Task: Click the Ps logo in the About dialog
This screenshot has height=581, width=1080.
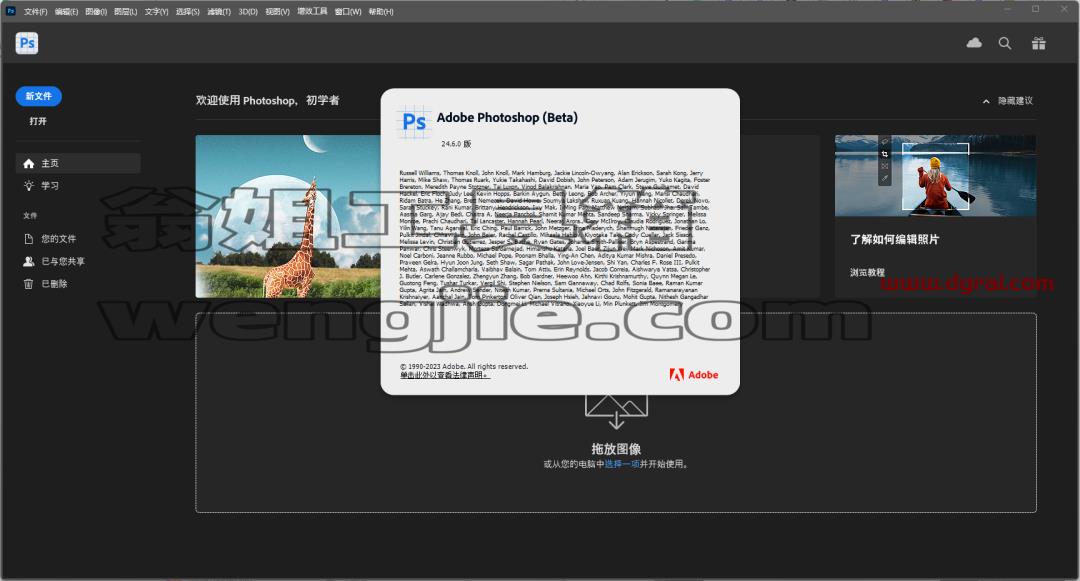Action: point(413,122)
